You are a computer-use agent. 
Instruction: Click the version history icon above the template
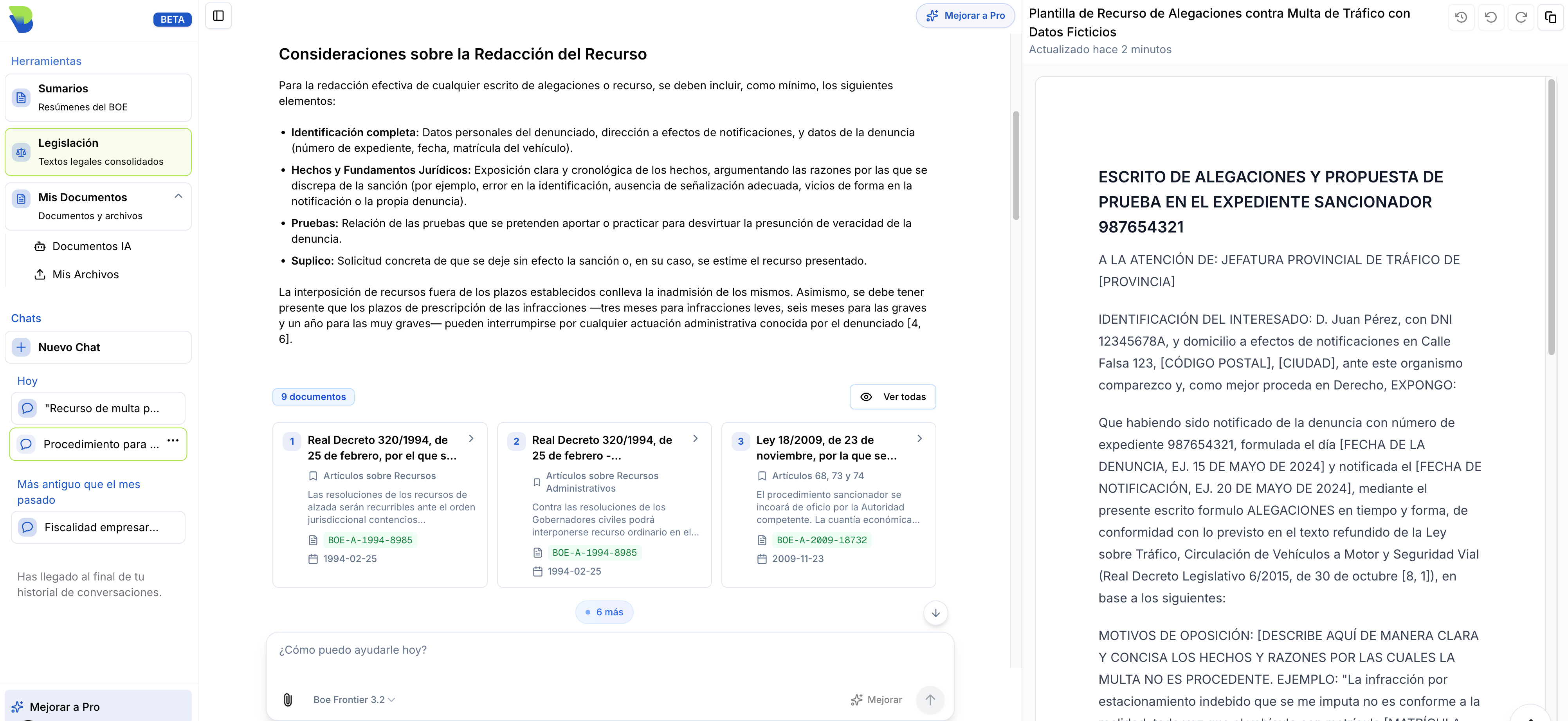pyautogui.click(x=1462, y=16)
